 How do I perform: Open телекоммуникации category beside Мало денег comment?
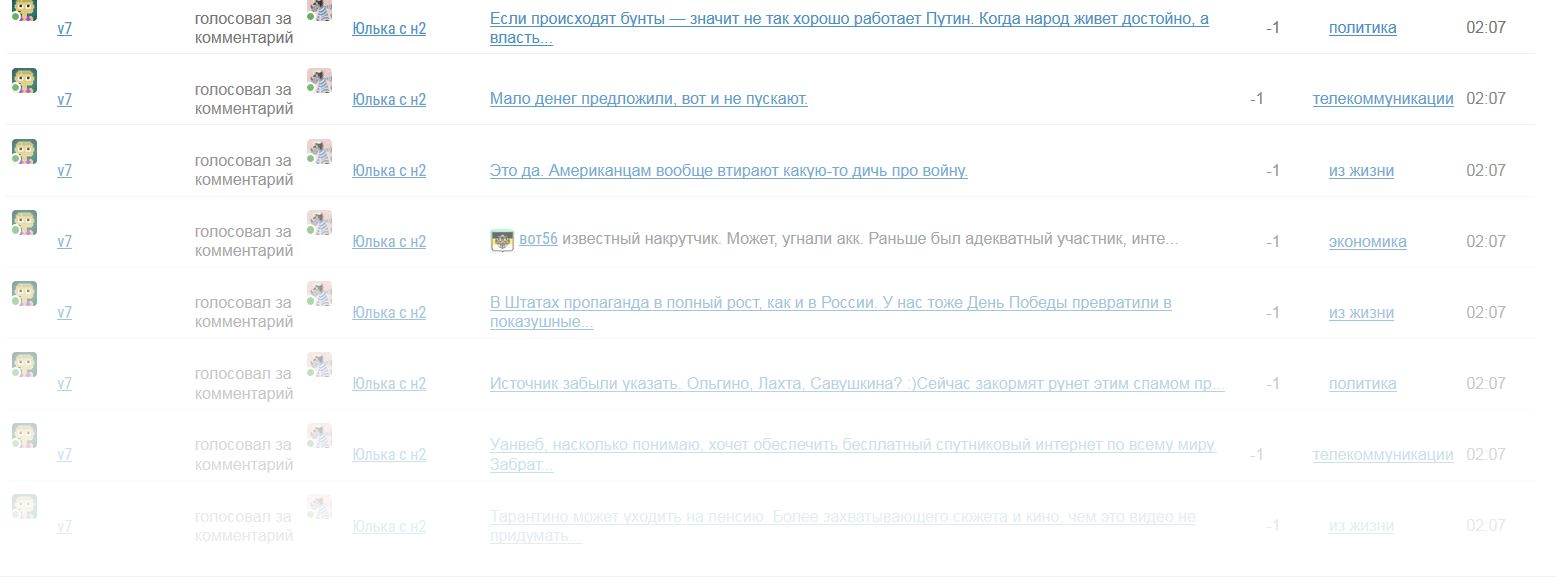point(1383,98)
